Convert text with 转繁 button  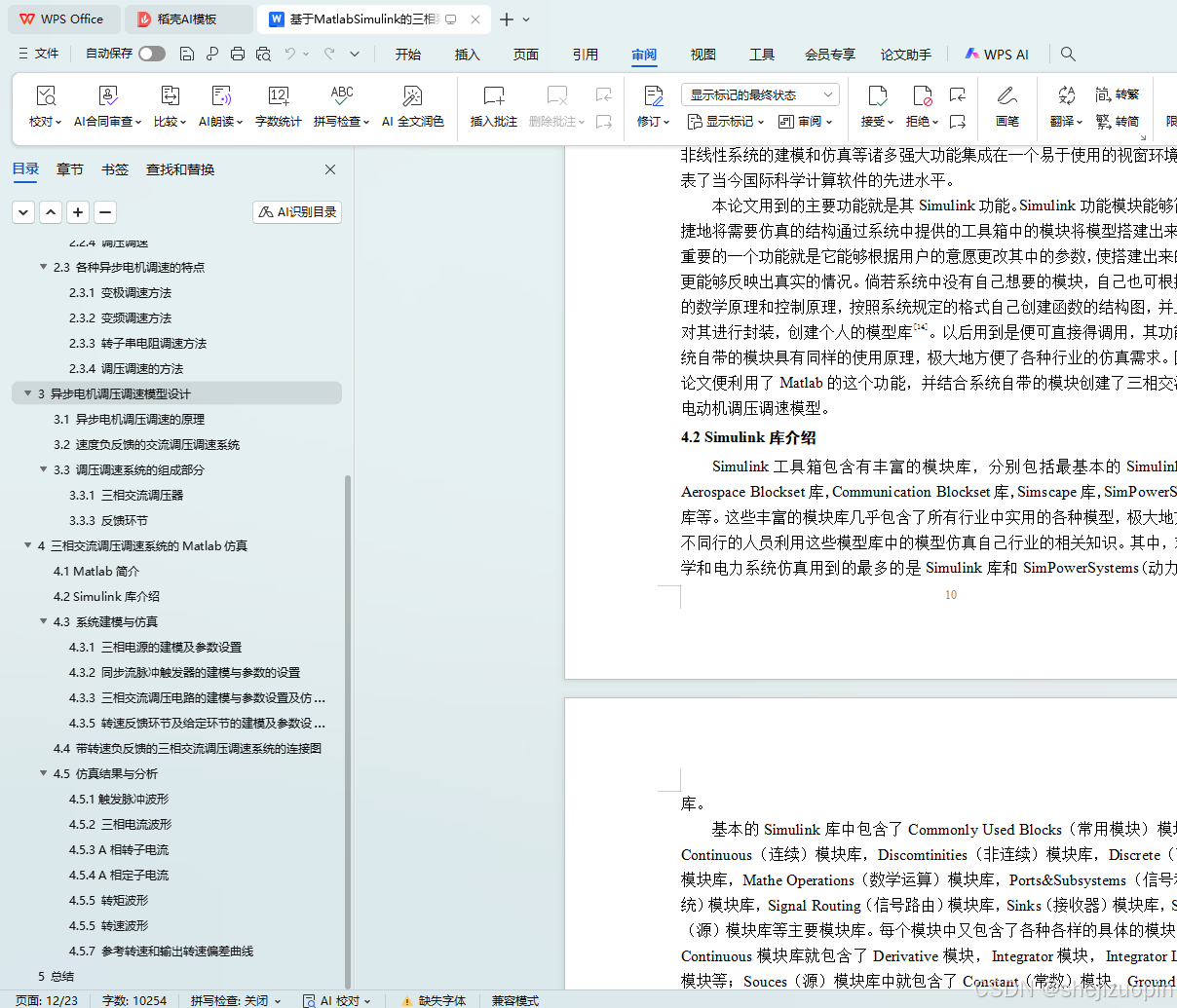(1118, 94)
